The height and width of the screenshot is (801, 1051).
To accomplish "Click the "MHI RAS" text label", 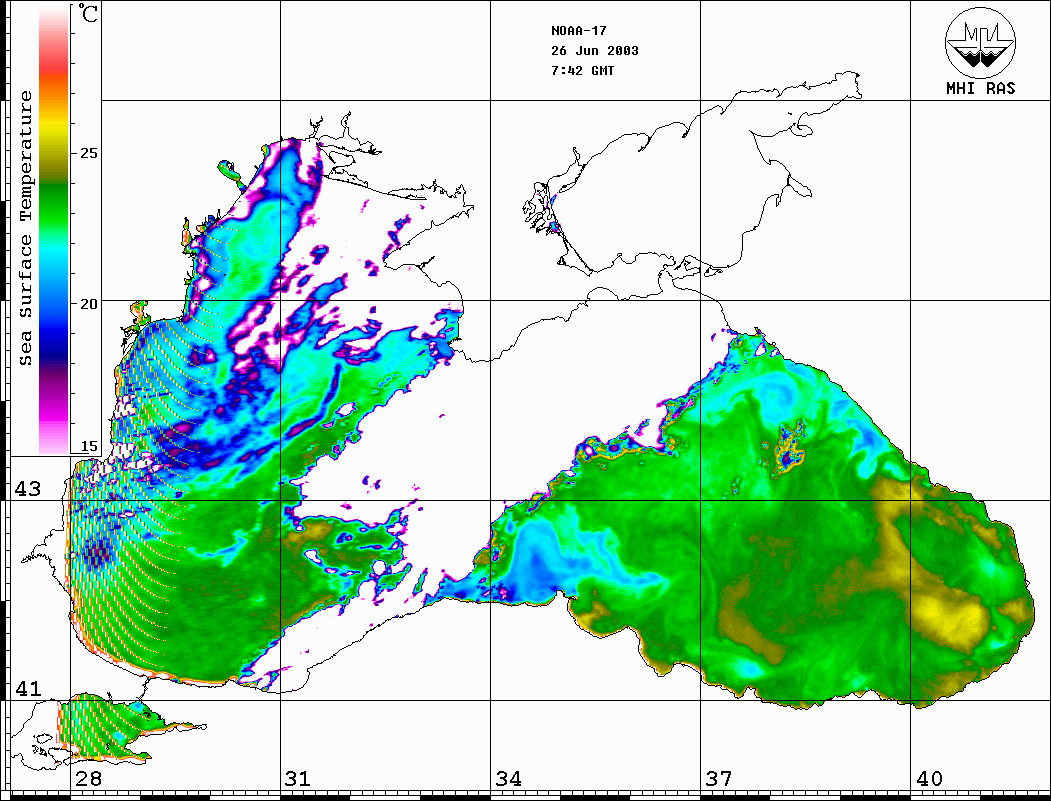I will (x=980, y=88).
